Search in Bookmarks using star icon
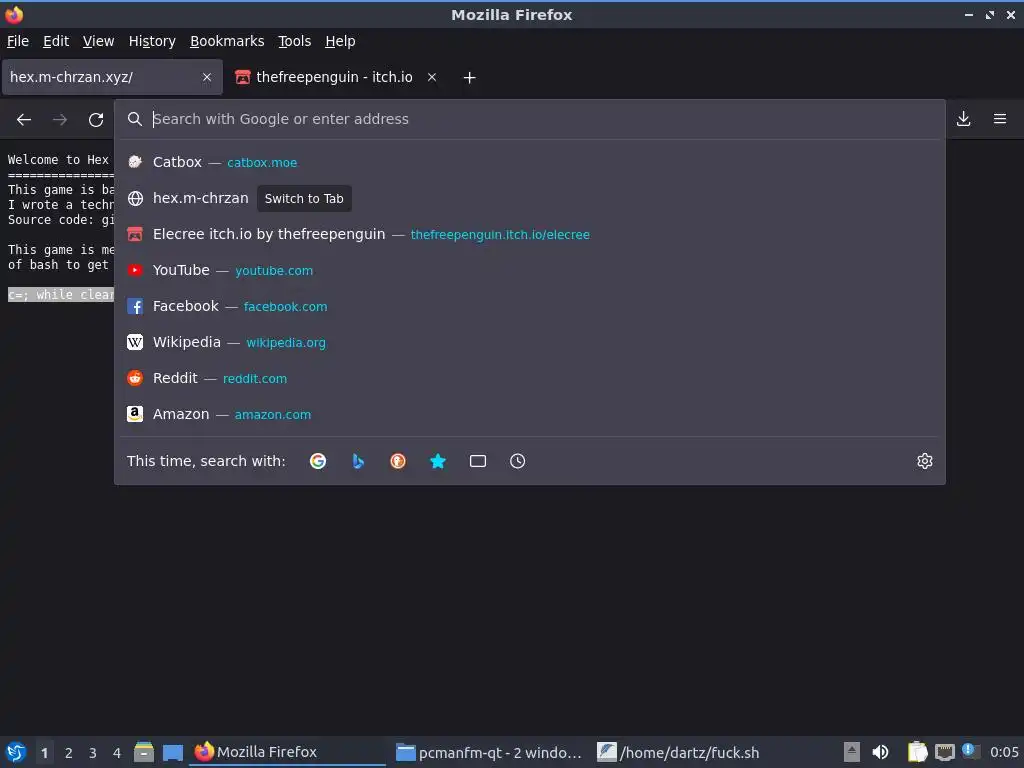The image size is (1024, 768). click(438, 461)
